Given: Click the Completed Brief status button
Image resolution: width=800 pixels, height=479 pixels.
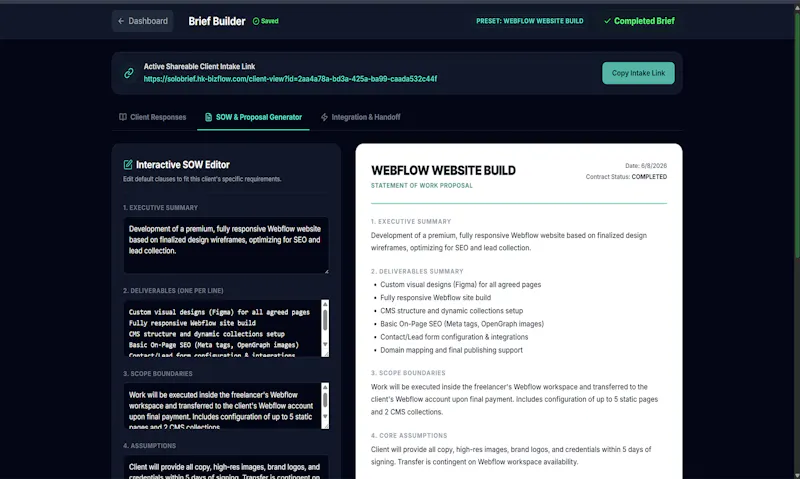Looking at the screenshot, I should click(639, 21).
